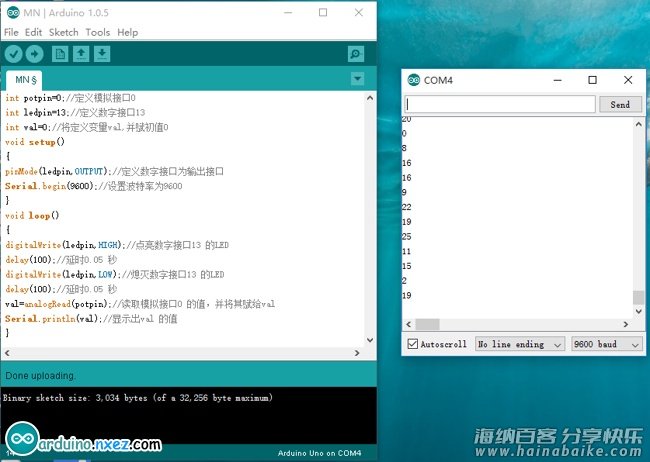
Task: Open the No line ending dropdown
Action: [520, 344]
